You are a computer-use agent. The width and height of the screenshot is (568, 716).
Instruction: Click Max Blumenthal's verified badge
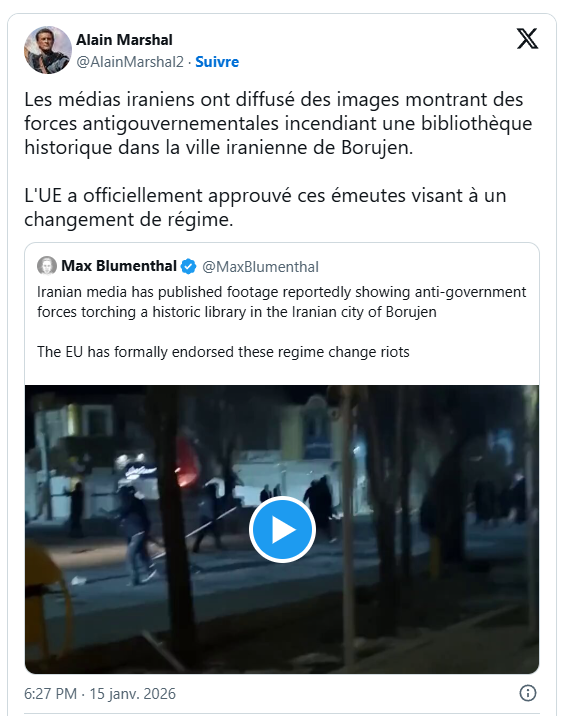pos(188,266)
